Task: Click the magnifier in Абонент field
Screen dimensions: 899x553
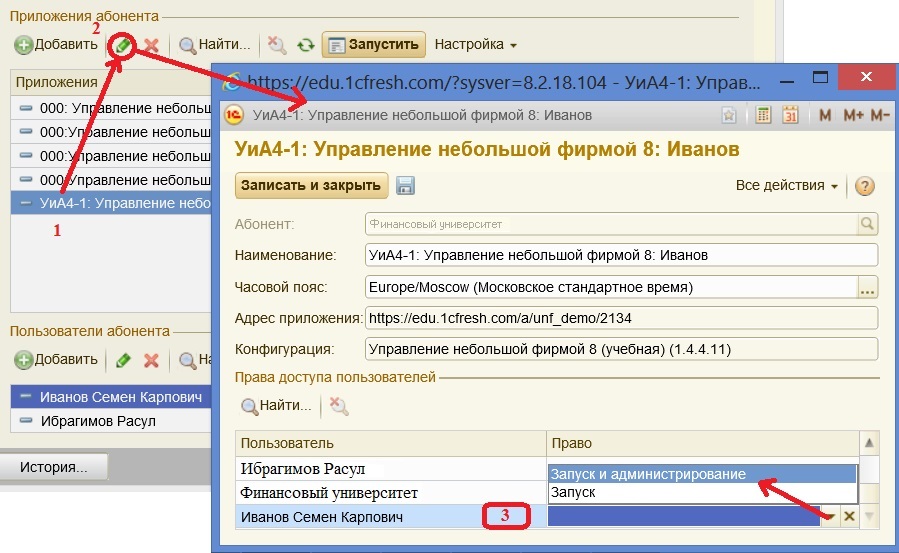Action: (867, 224)
